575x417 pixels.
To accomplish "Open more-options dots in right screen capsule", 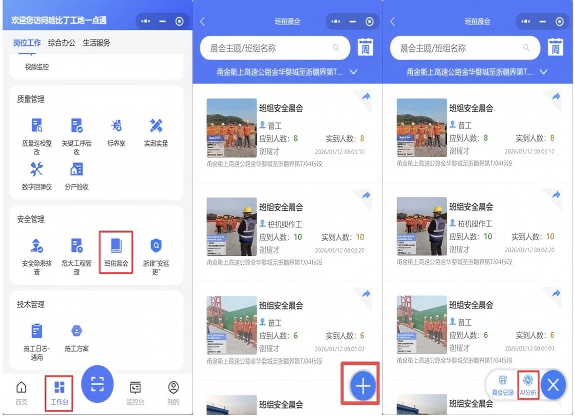I will tap(525, 21).
